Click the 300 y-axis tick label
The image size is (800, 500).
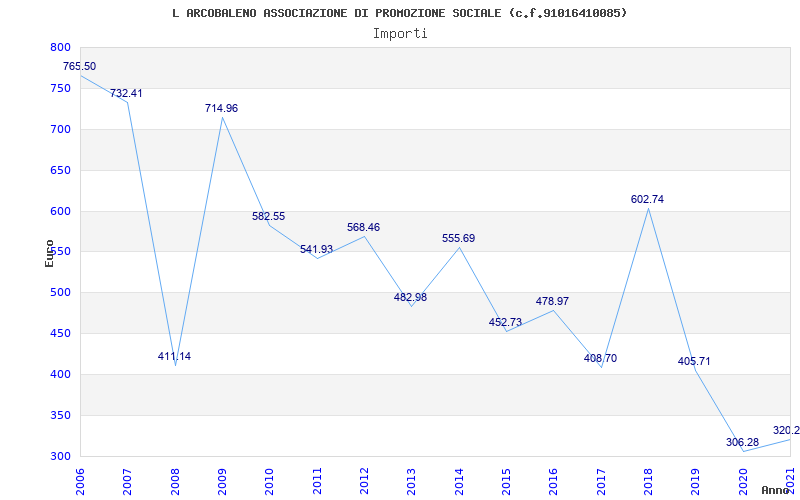pyautogui.click(x=60, y=456)
